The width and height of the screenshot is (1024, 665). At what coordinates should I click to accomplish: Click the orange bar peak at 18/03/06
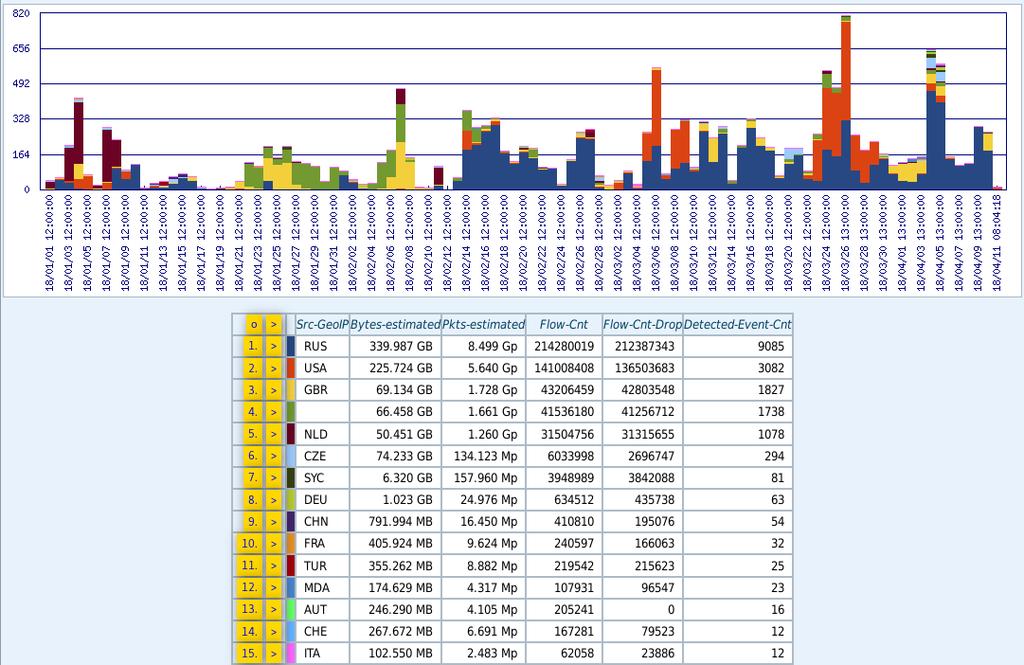[656, 108]
